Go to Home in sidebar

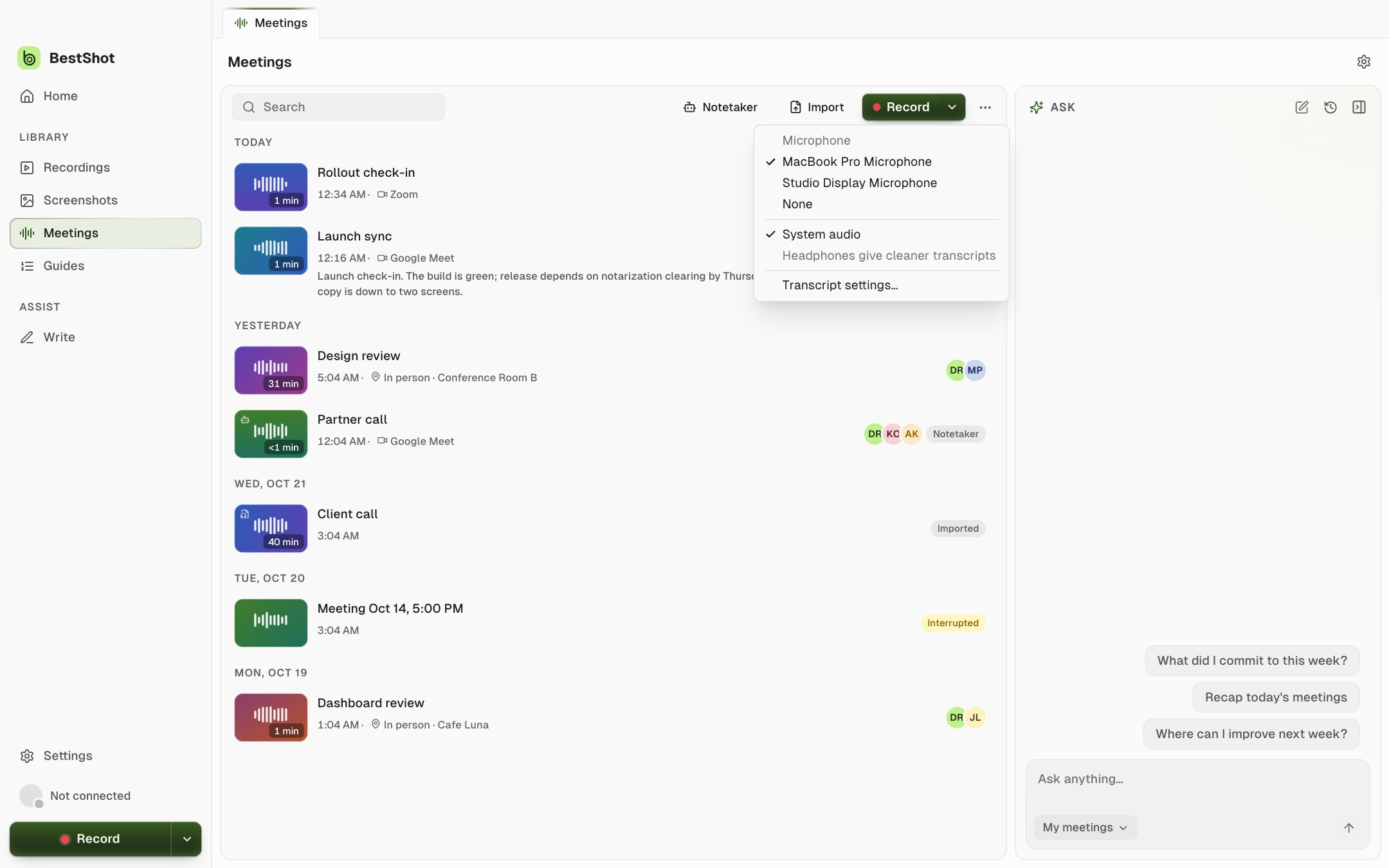(105, 96)
